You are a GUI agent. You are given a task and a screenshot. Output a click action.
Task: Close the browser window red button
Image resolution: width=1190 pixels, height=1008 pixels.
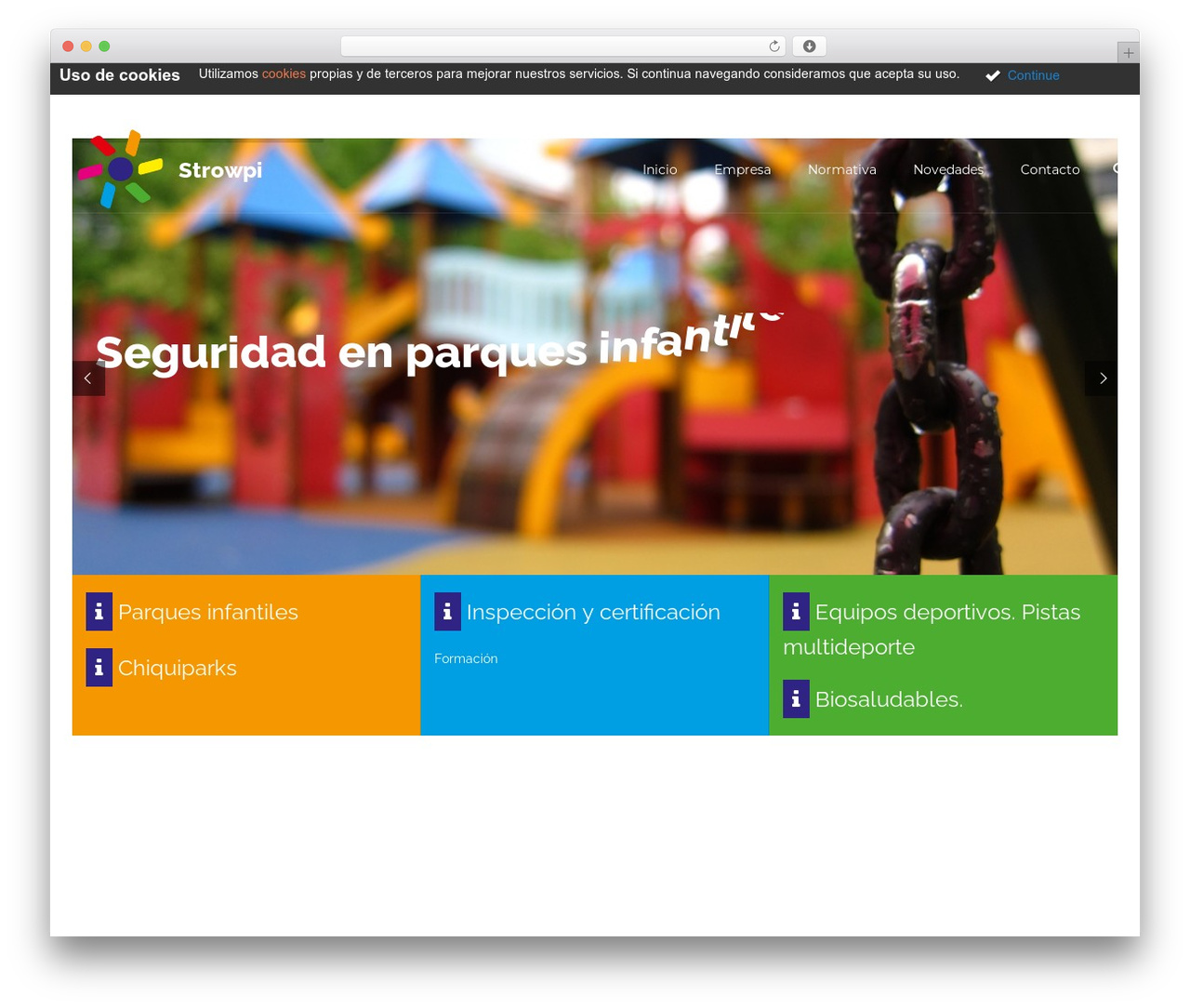(68, 46)
